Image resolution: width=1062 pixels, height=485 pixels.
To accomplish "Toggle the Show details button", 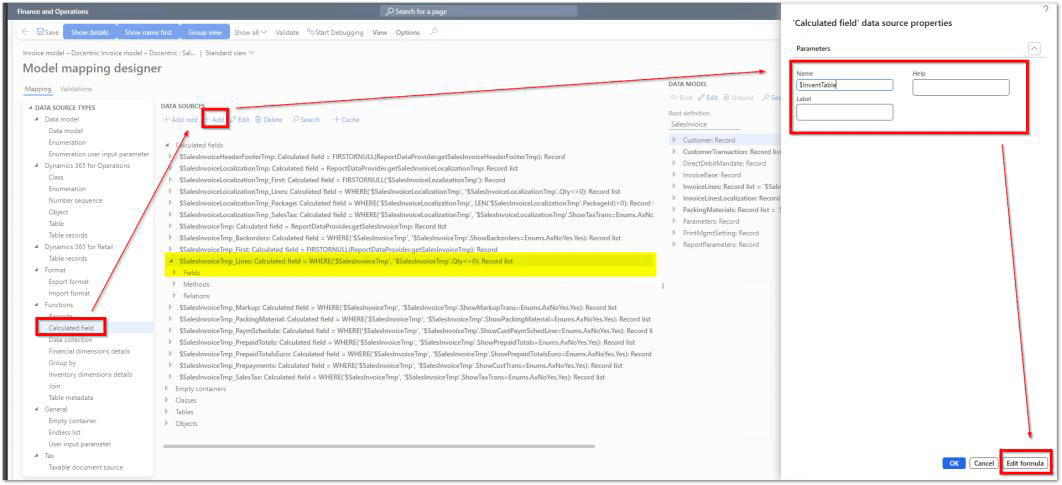I will coord(89,32).
